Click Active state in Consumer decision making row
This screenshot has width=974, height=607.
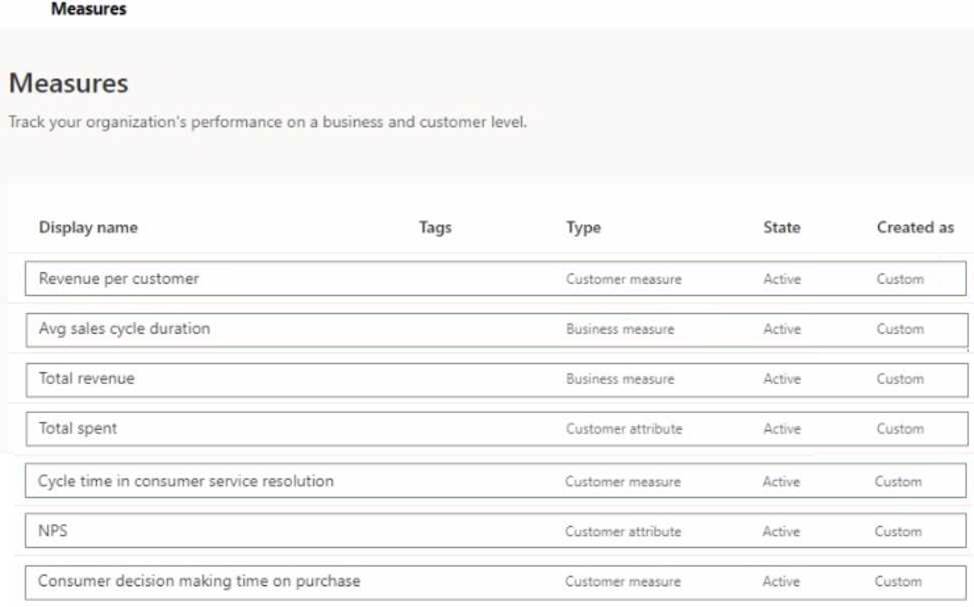pyautogui.click(x=781, y=582)
